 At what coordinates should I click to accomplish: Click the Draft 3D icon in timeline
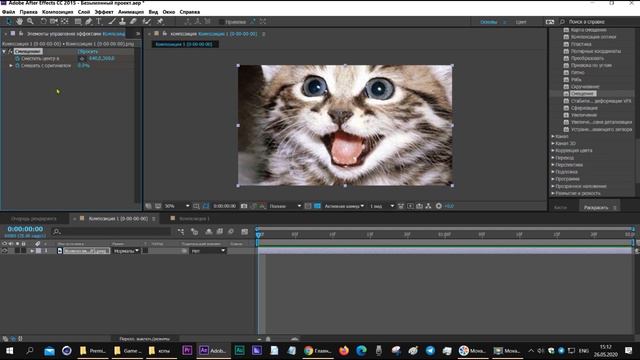tap(194, 232)
